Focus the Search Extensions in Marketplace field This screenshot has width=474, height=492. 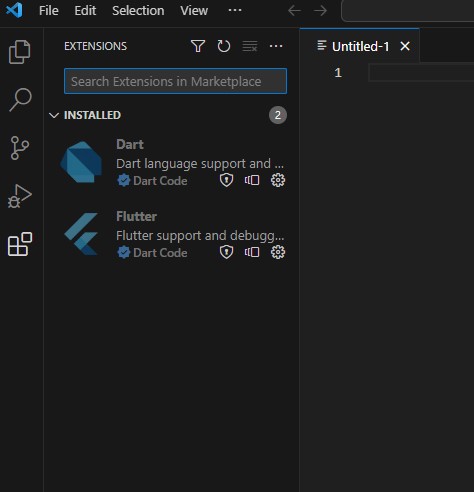(175, 81)
